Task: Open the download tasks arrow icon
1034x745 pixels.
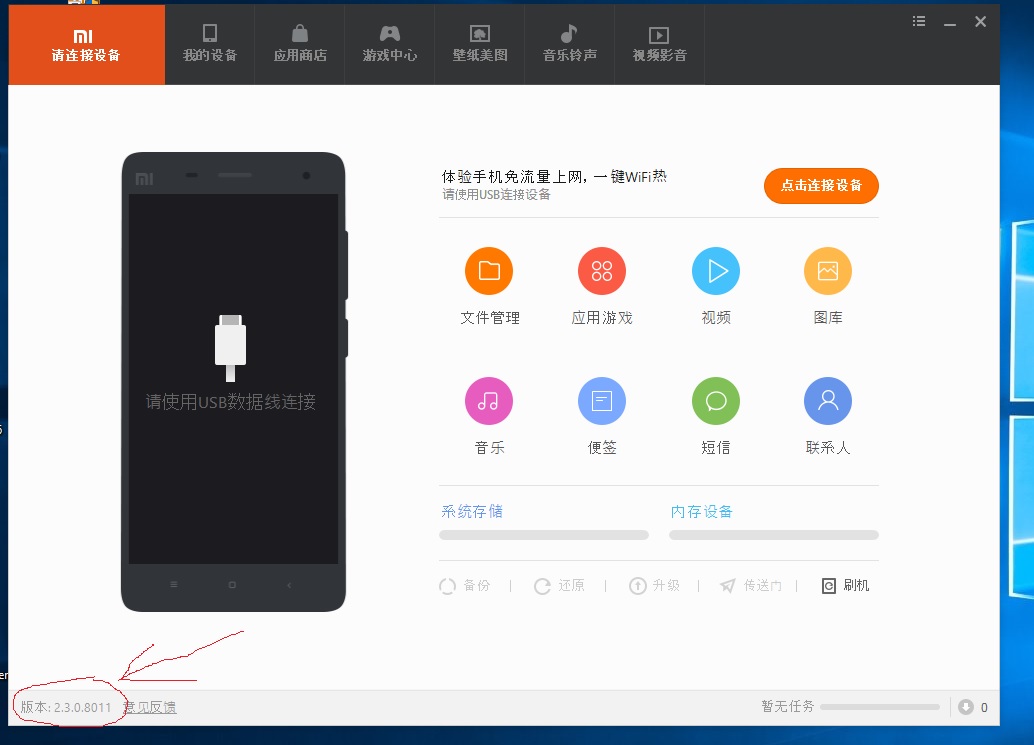Action: coord(966,707)
